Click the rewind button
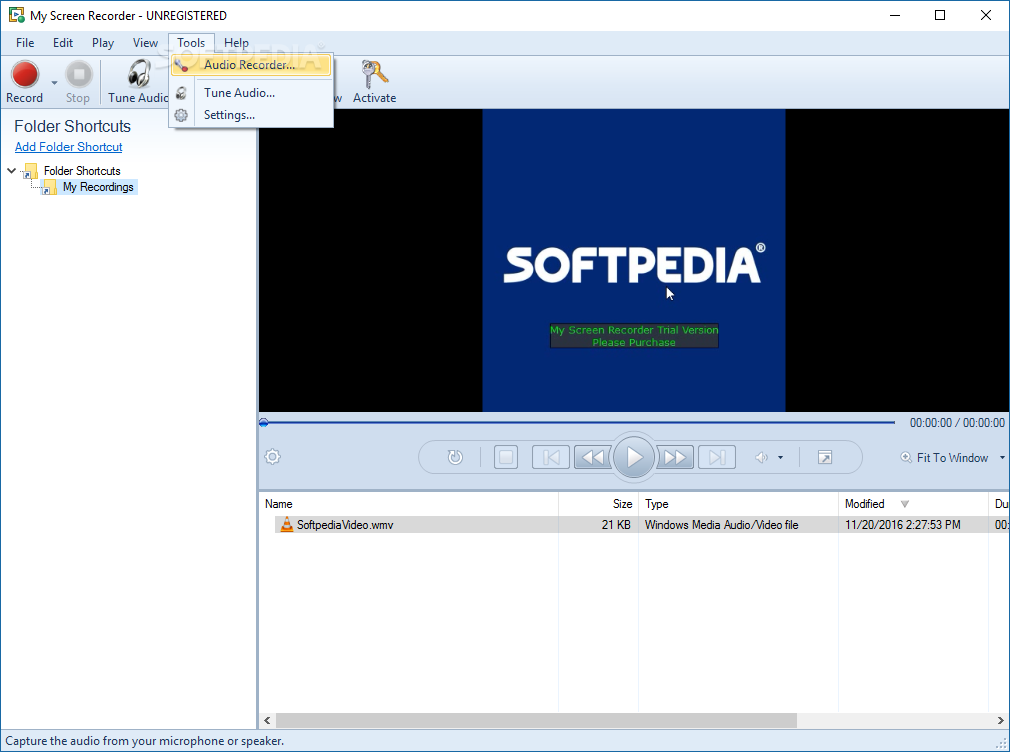 pos(592,458)
